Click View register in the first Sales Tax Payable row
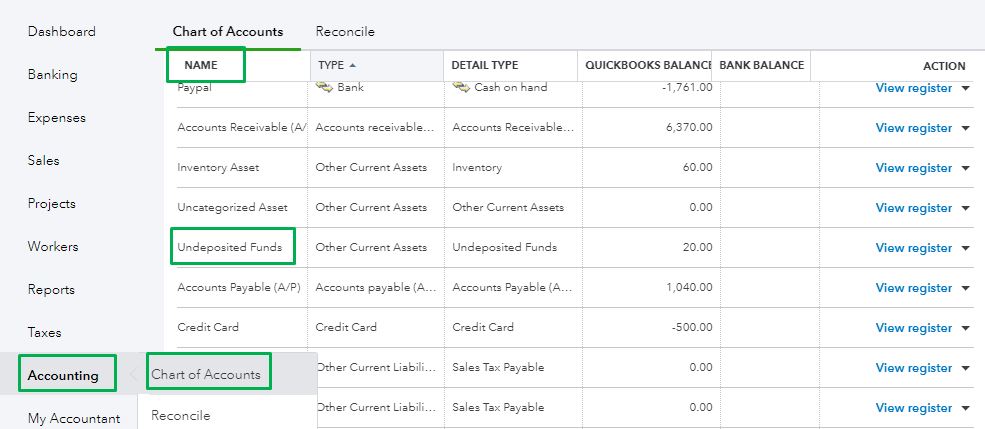 913,367
